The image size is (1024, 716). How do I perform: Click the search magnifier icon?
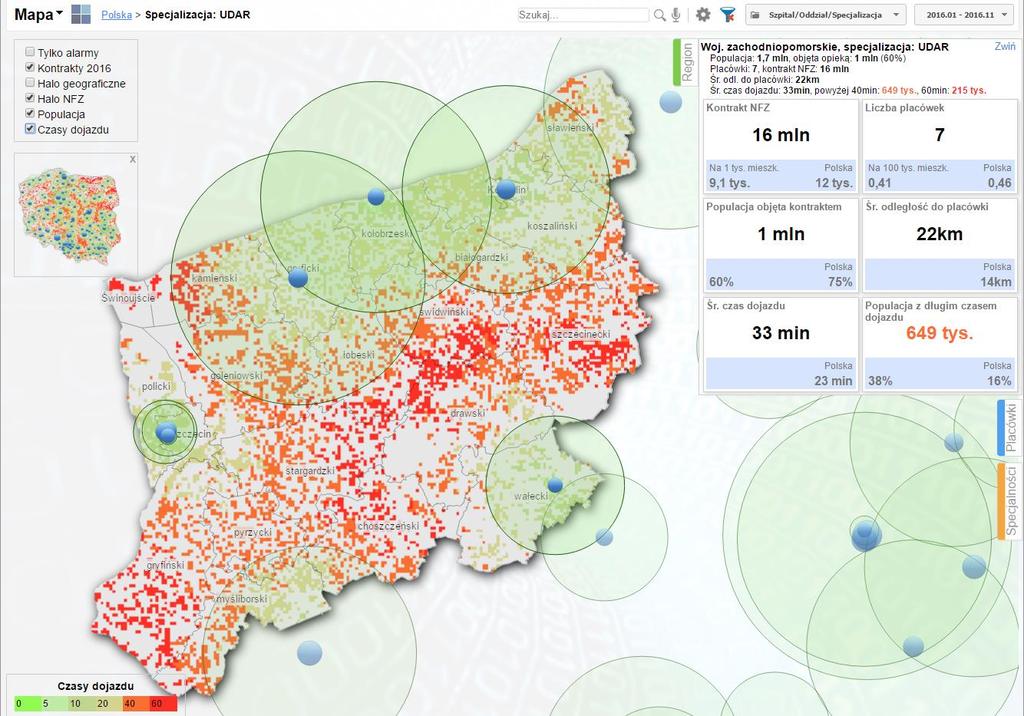point(660,15)
